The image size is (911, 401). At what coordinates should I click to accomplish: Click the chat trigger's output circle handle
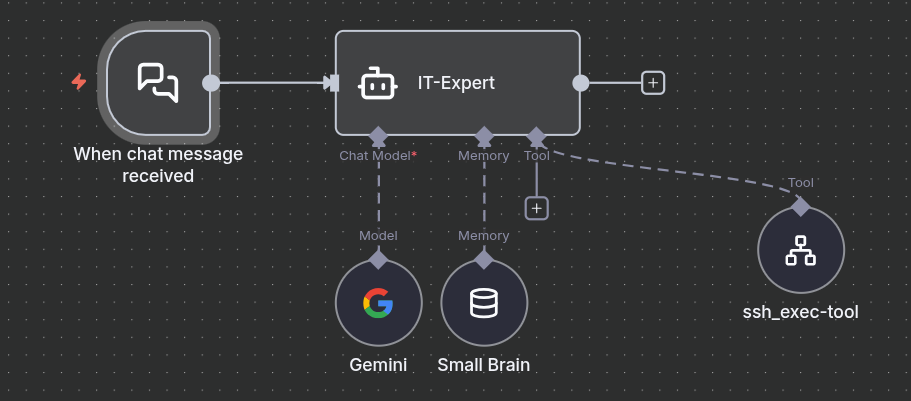pos(211,83)
